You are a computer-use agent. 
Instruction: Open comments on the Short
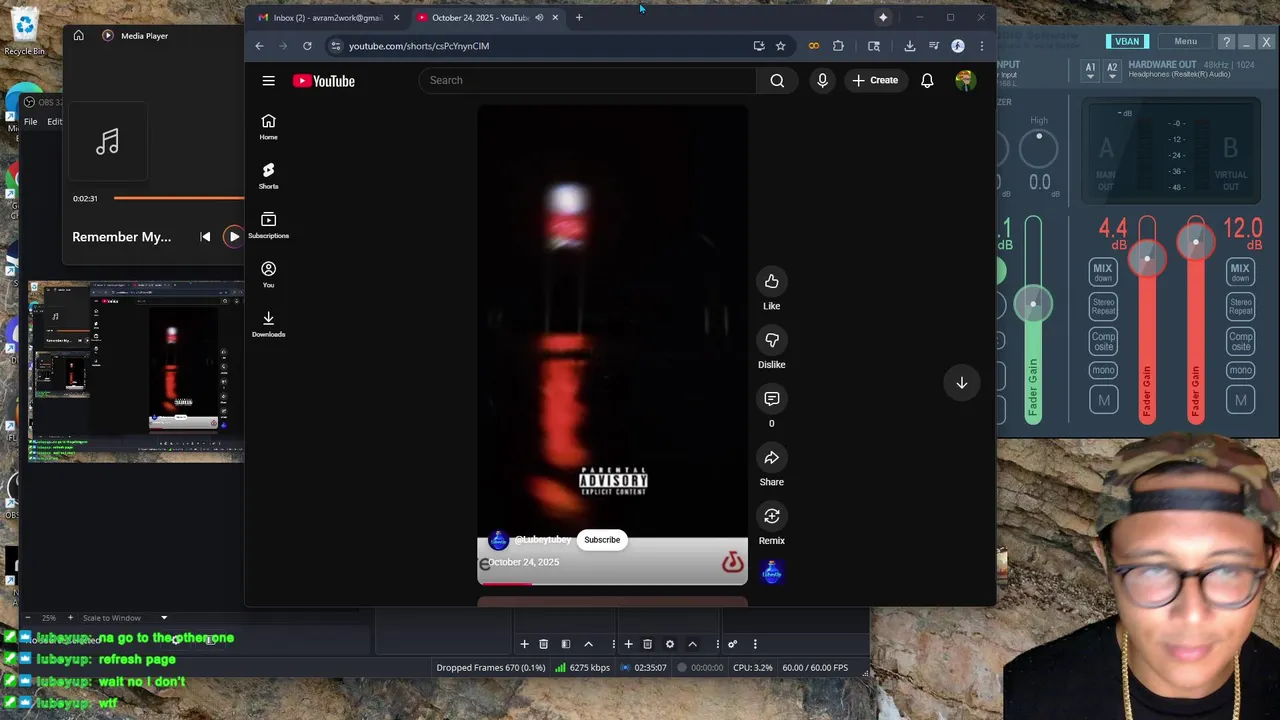771,399
